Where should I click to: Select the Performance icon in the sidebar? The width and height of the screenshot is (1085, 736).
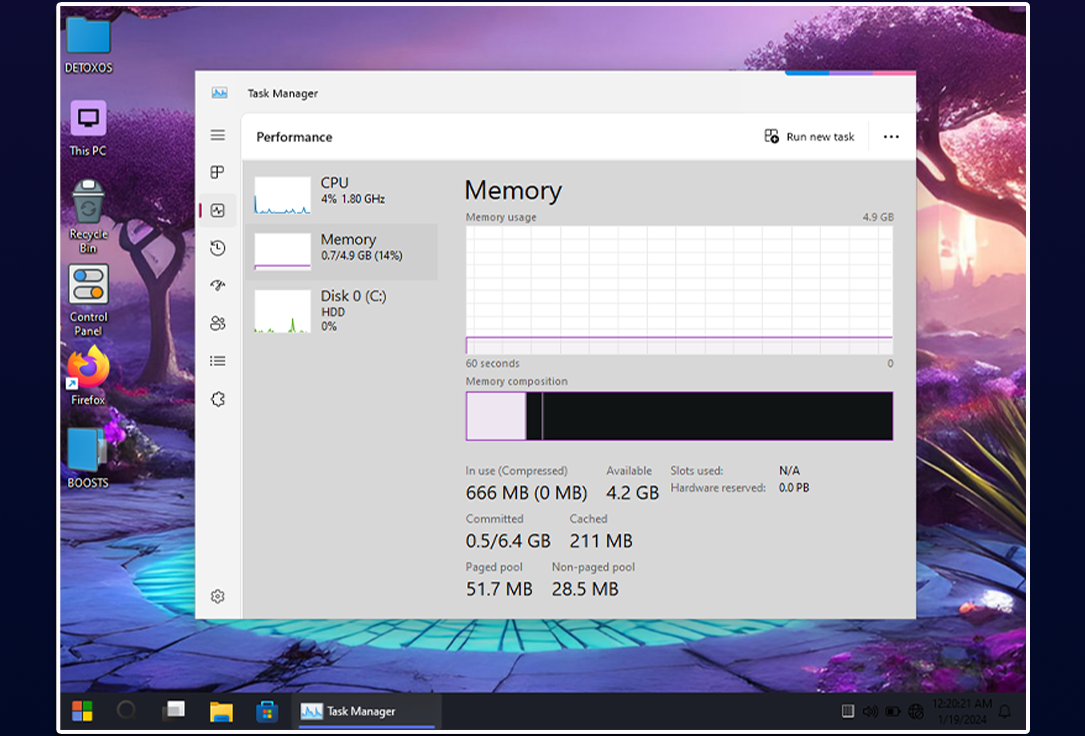click(217, 210)
